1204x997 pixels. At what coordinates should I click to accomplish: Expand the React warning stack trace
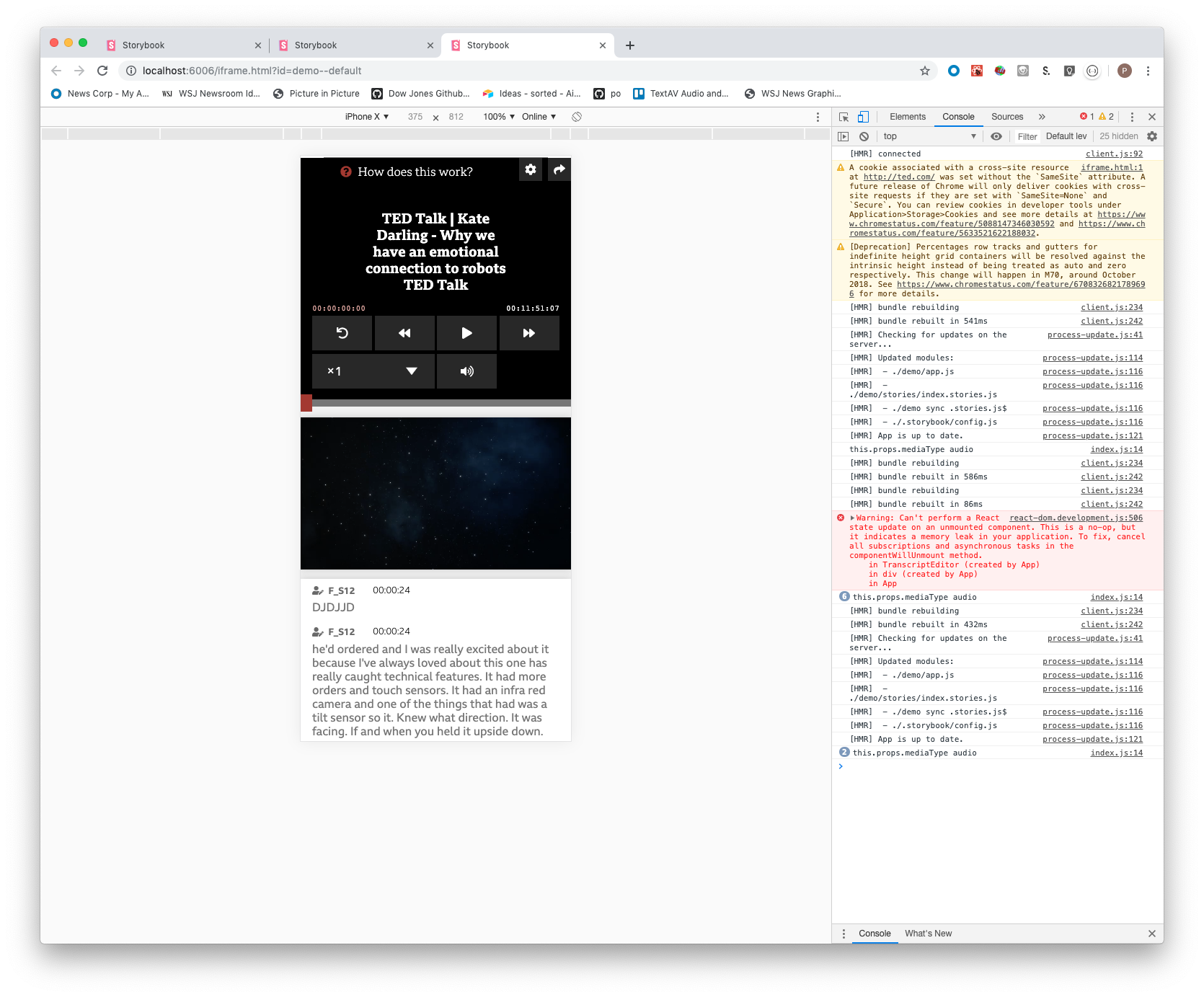852,518
